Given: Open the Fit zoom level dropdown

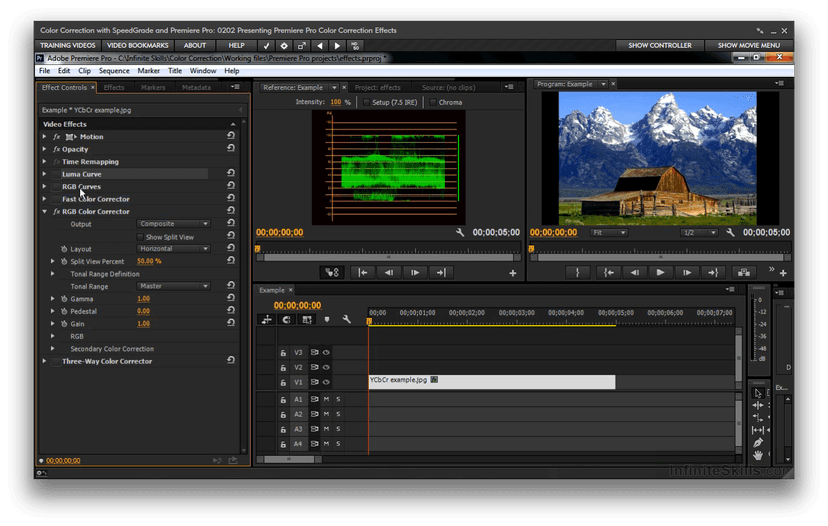Looking at the screenshot, I should pos(609,232).
